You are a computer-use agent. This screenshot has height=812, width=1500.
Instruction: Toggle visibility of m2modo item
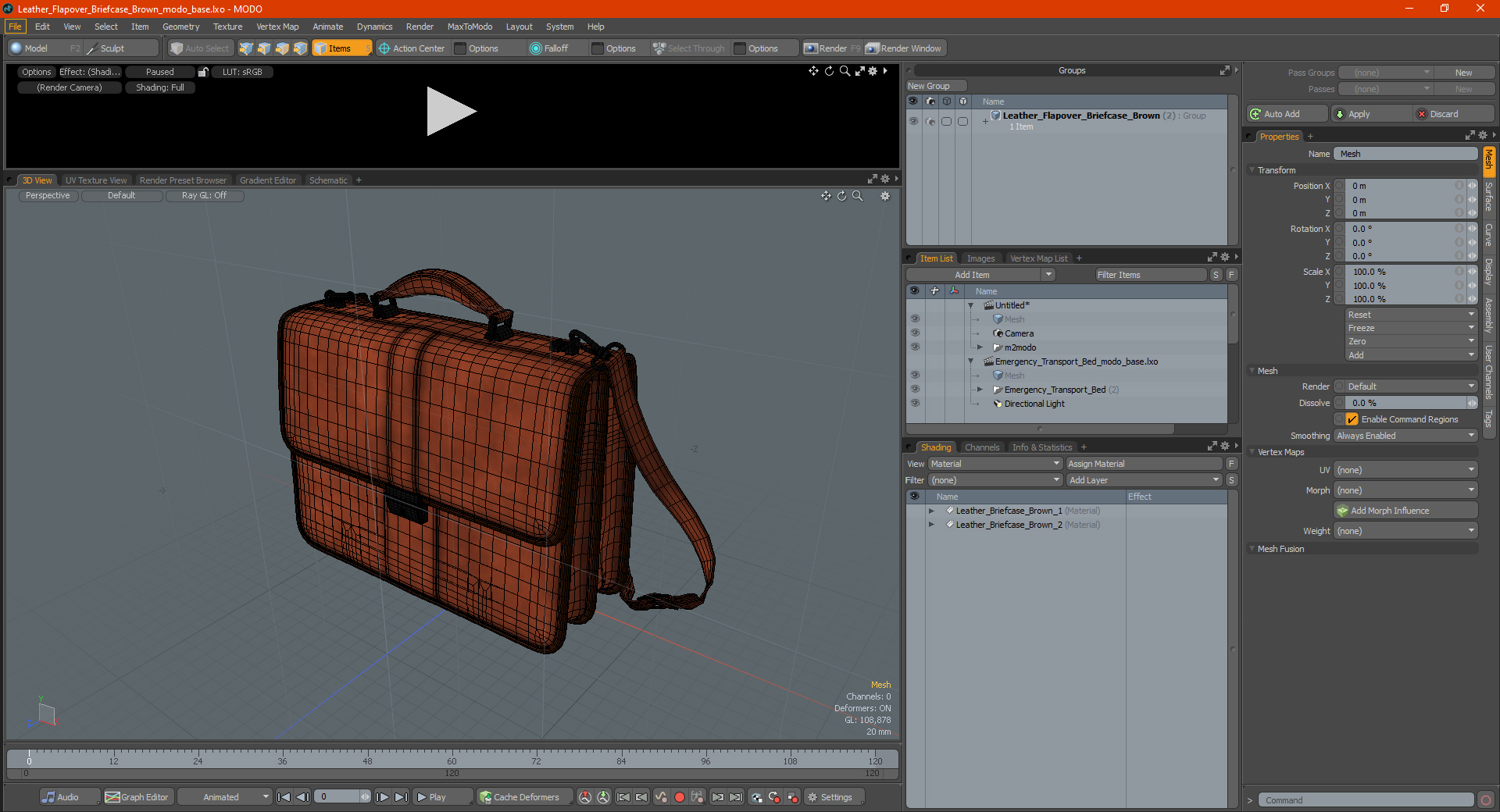(915, 347)
